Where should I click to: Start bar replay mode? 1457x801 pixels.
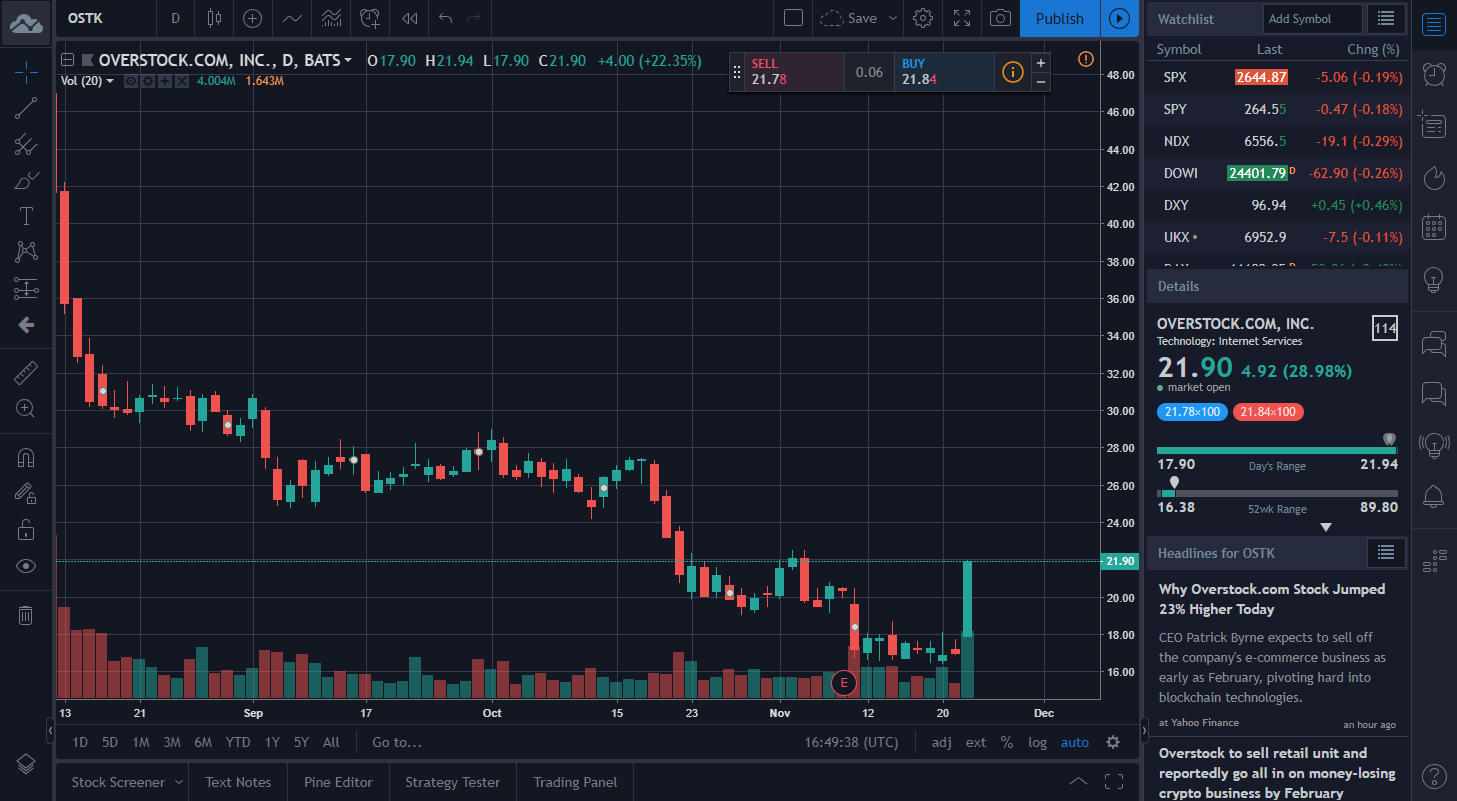[x=409, y=18]
